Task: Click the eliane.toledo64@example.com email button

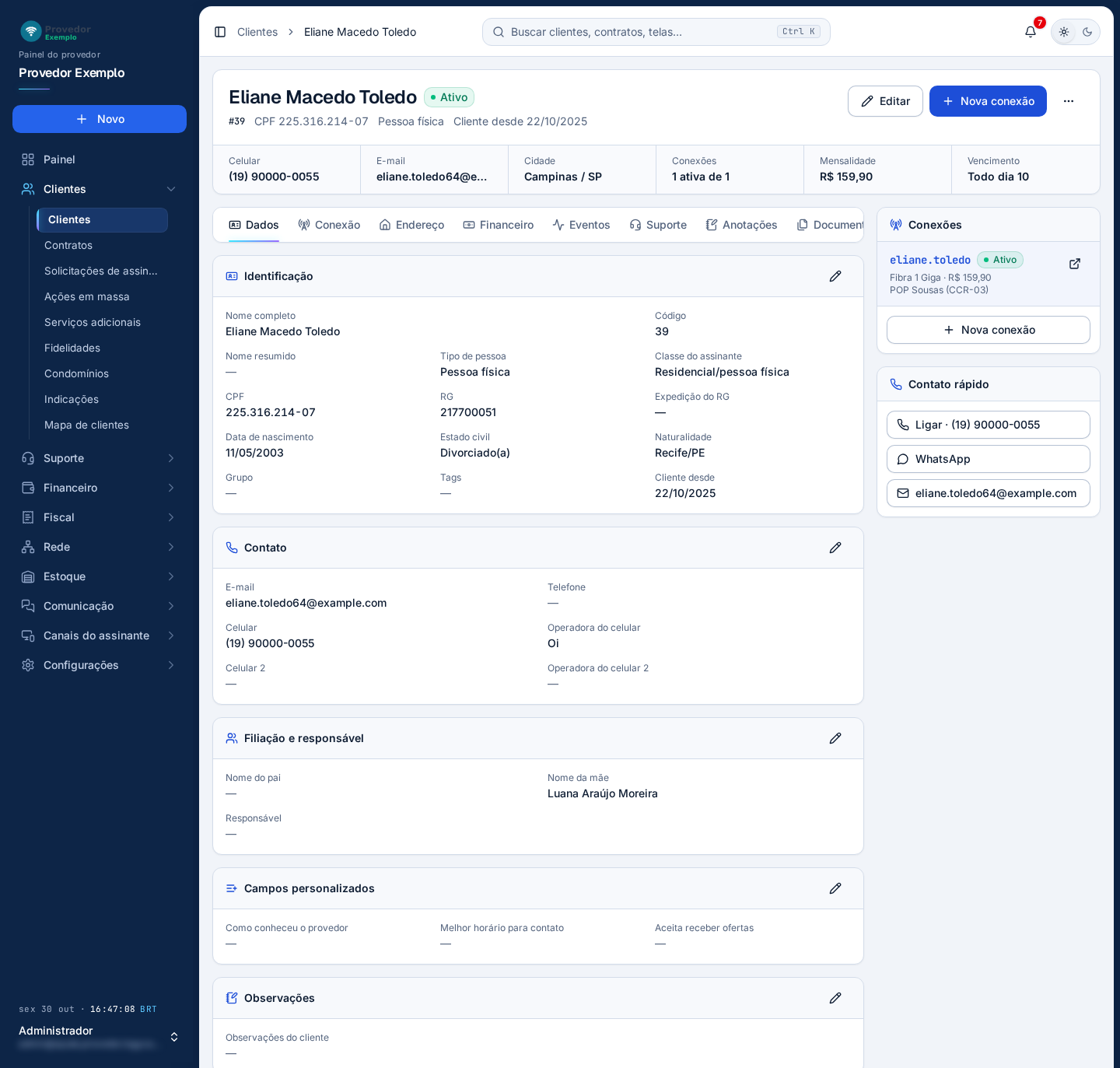Action: 989,493
